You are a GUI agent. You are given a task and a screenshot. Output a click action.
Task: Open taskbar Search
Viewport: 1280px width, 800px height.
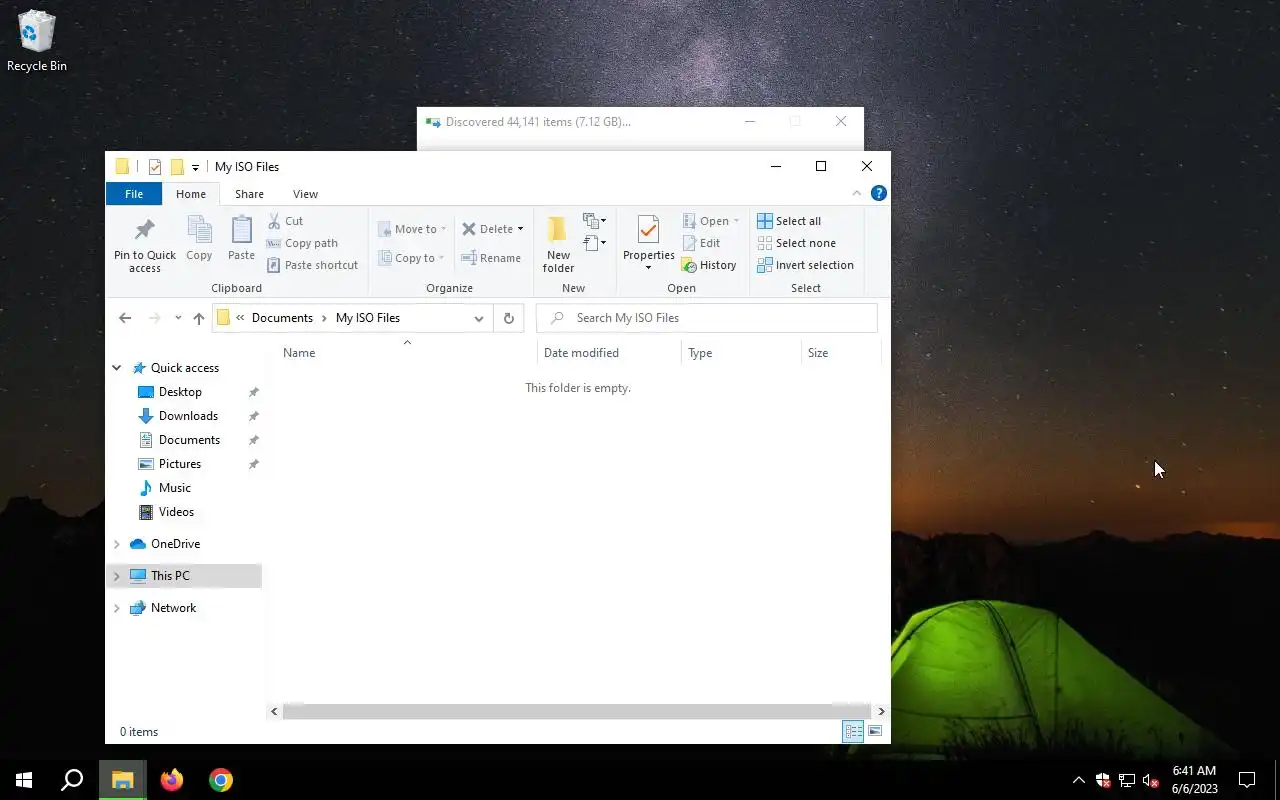coord(72,780)
